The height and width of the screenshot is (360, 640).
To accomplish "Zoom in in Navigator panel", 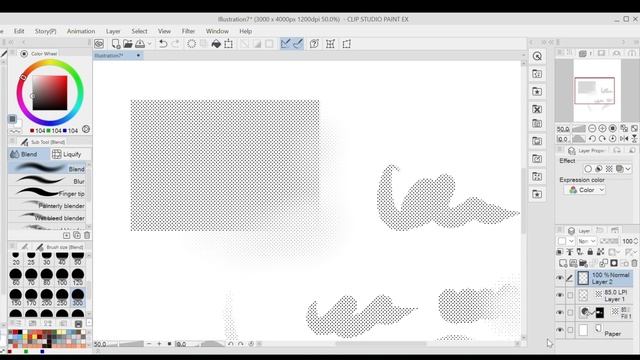I will pyautogui.click(x=602, y=129).
